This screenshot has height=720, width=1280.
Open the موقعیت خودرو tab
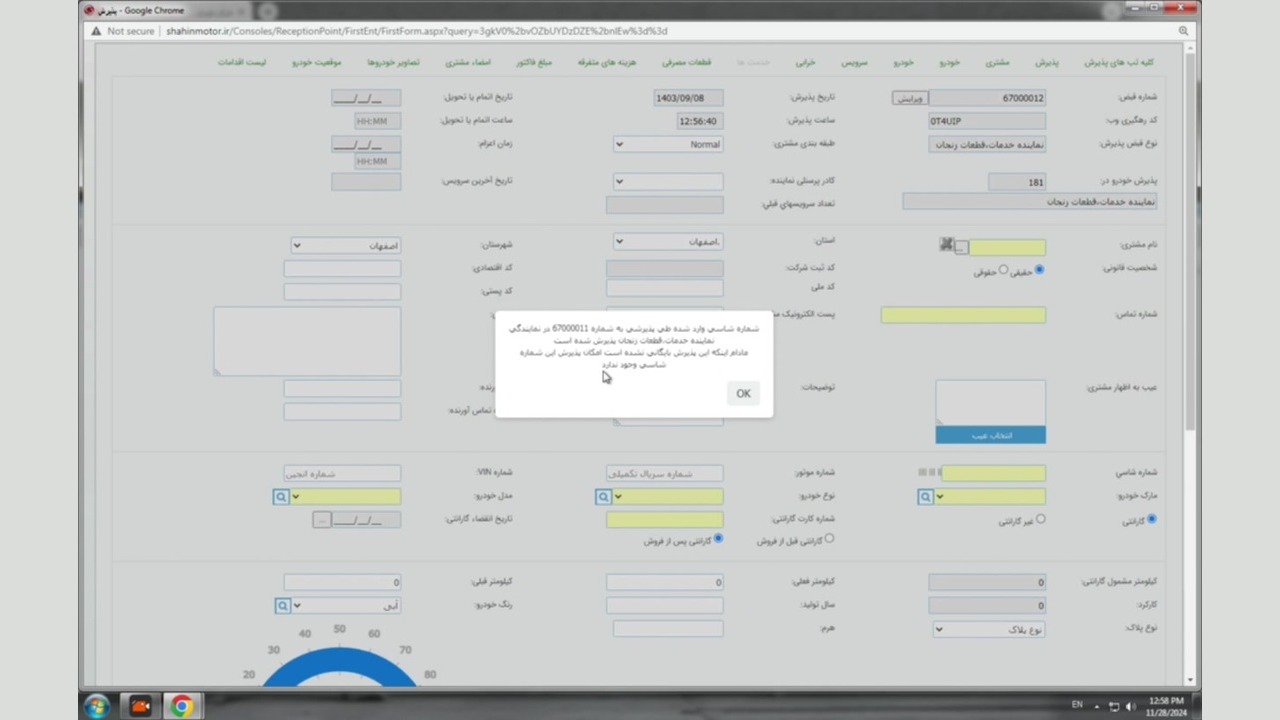point(317,62)
